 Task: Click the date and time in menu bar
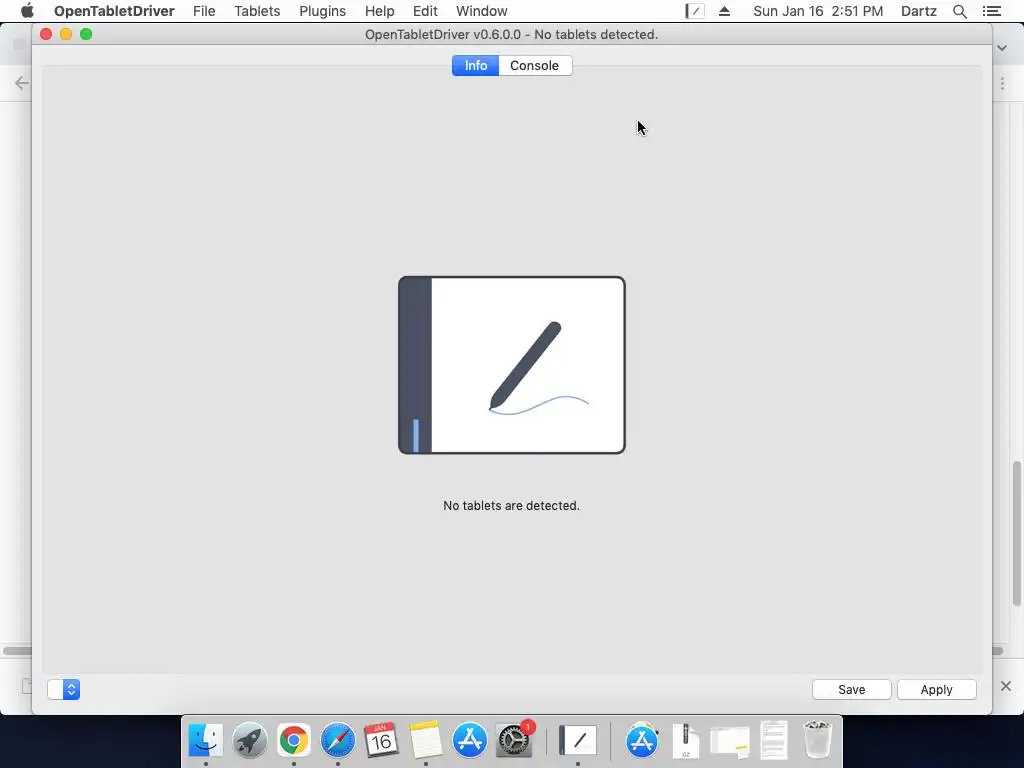pos(818,11)
